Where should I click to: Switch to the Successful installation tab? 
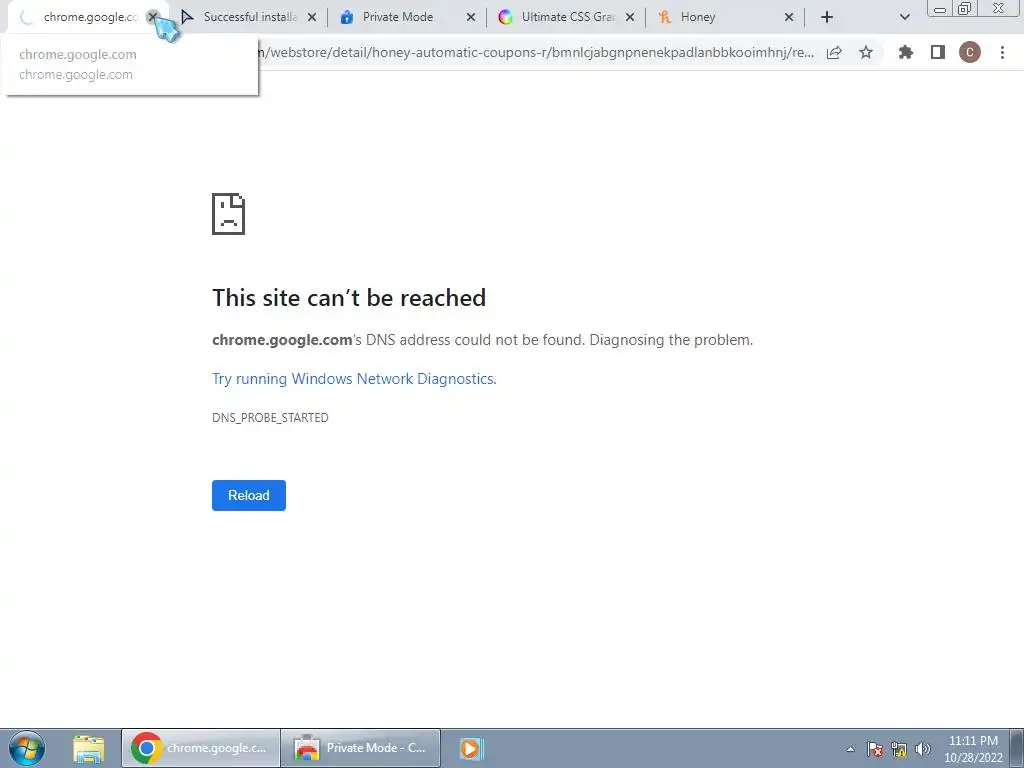tap(248, 17)
